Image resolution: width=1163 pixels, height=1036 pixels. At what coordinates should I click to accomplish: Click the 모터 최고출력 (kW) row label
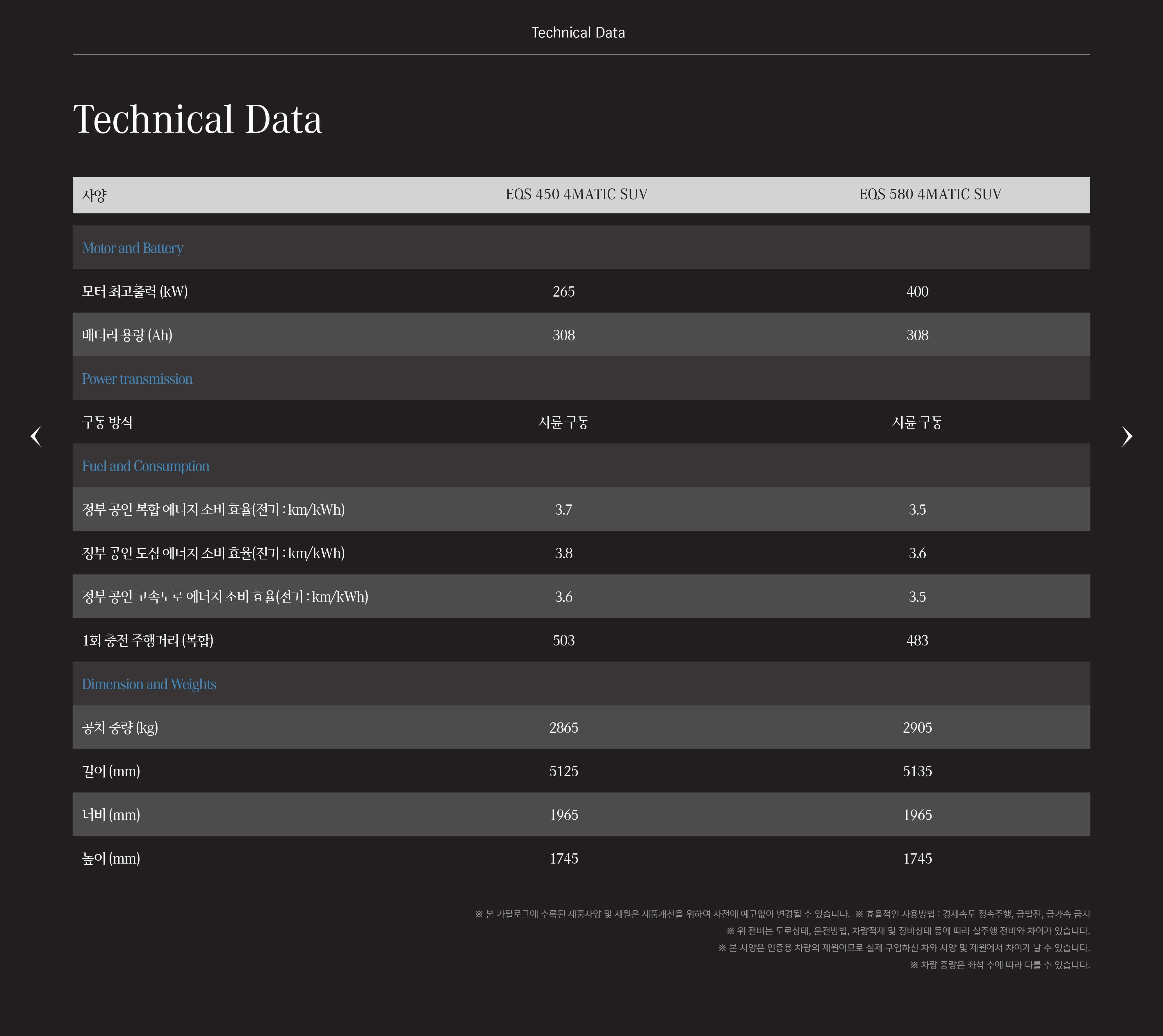point(135,291)
